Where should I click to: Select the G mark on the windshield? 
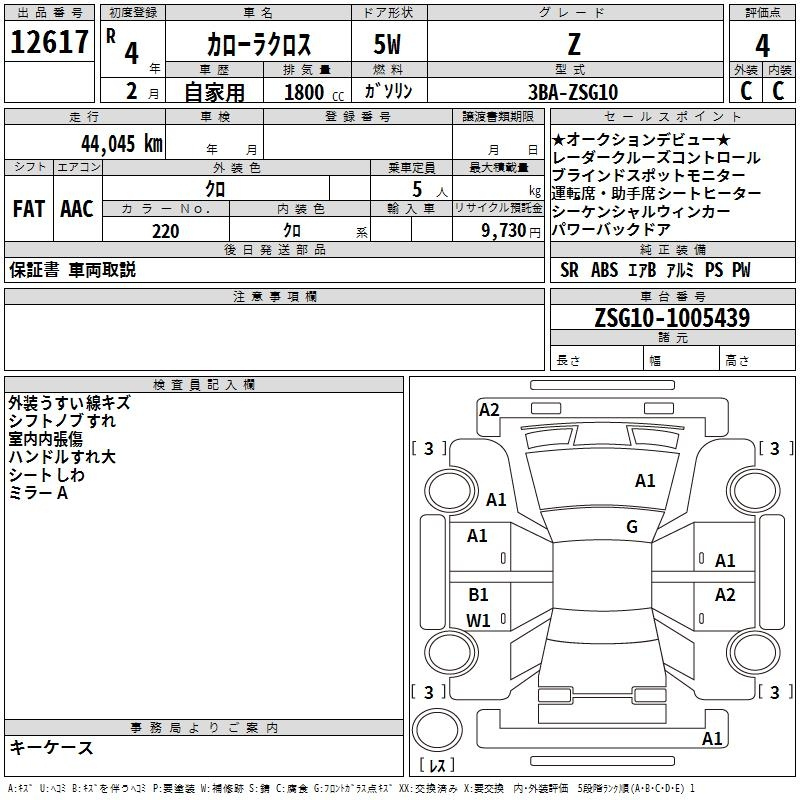[x=632, y=527]
